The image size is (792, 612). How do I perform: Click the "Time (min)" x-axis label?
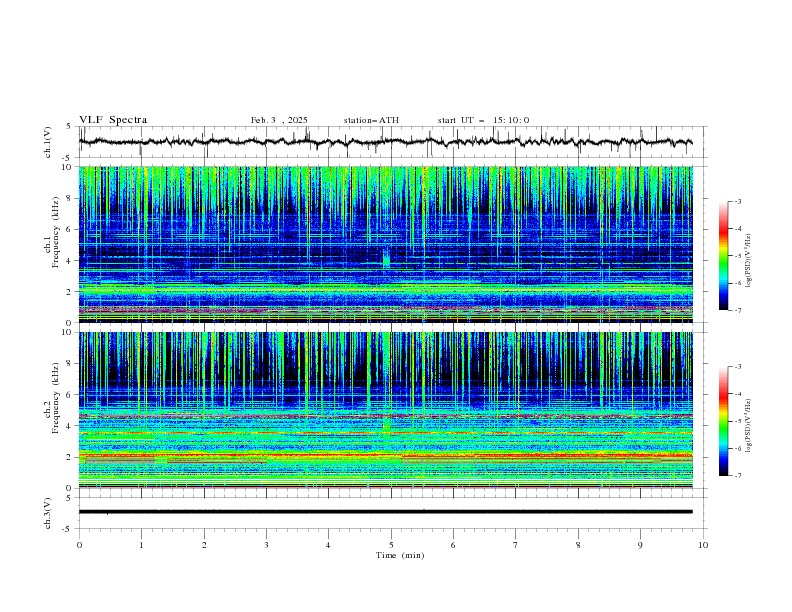pyautogui.click(x=400, y=555)
